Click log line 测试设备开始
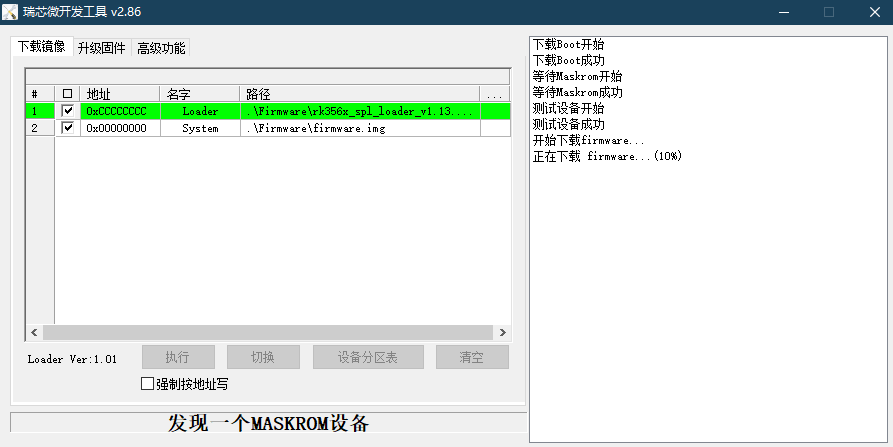 [x=568, y=108]
